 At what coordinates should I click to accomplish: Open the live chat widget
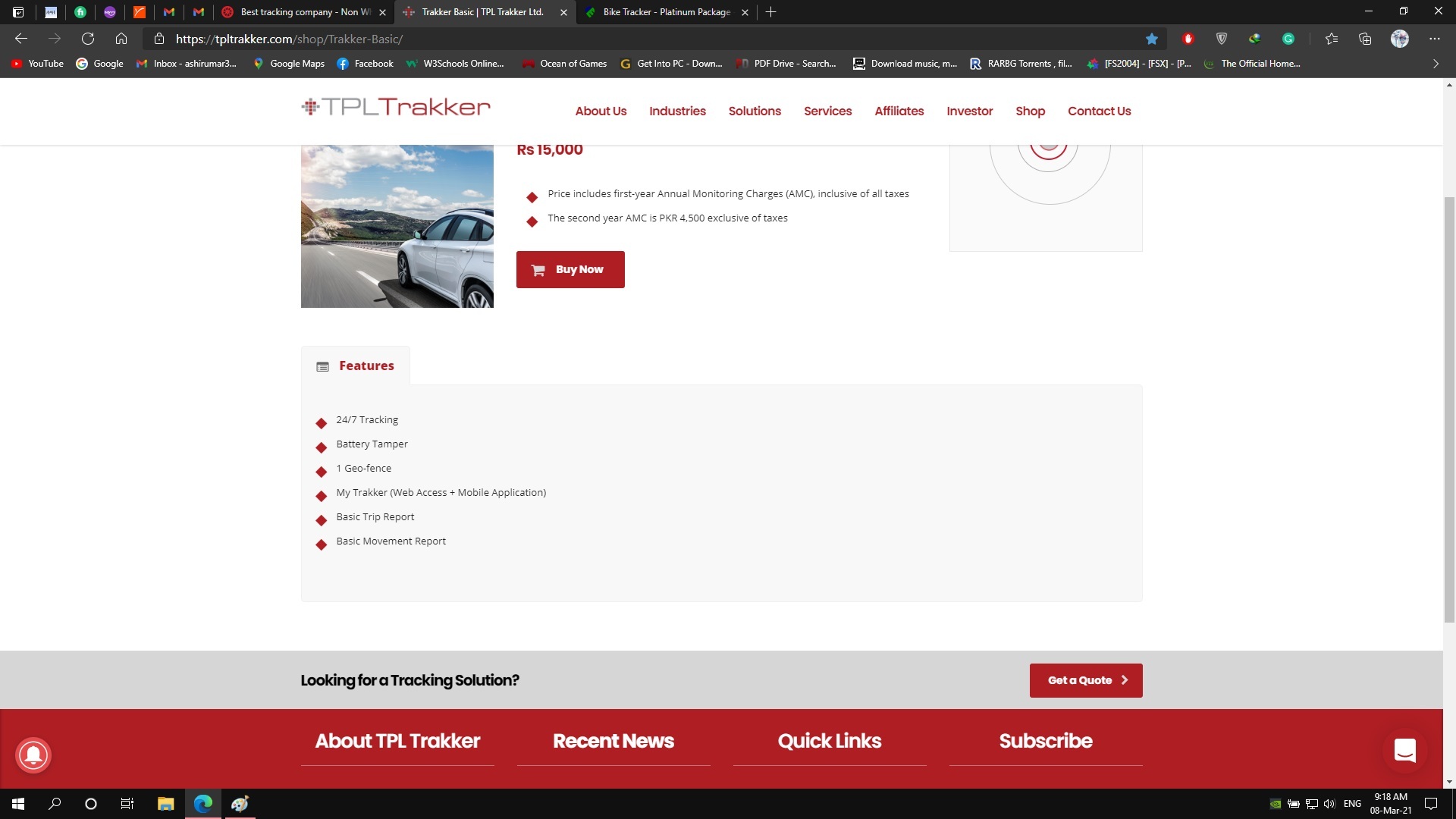(1405, 751)
